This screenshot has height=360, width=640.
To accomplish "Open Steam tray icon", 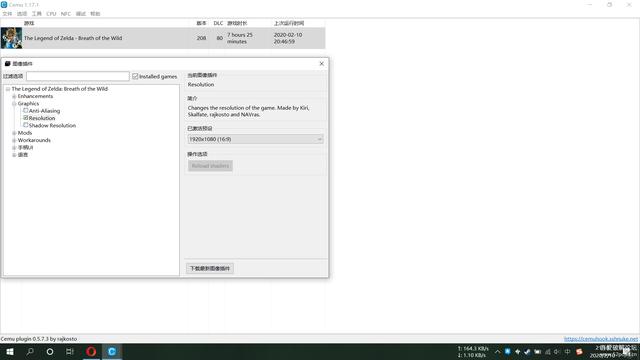I will (x=527, y=351).
